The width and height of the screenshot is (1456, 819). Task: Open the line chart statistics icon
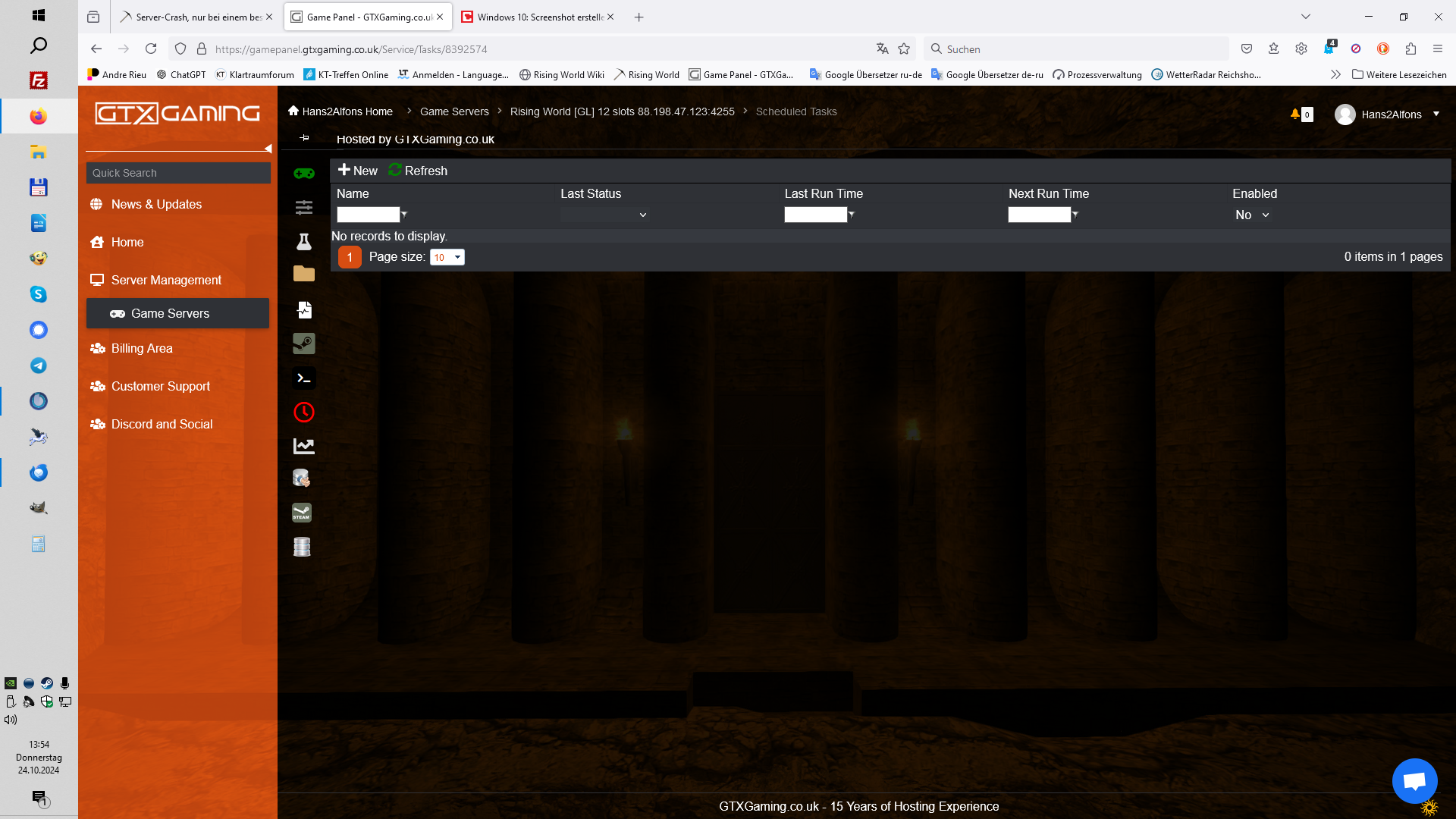tap(304, 446)
